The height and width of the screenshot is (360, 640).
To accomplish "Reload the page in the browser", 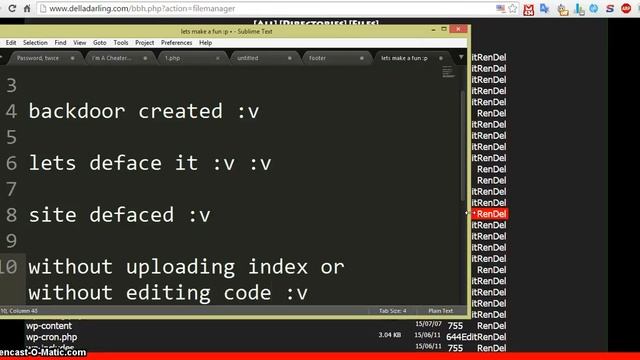I will click(x=12, y=8).
